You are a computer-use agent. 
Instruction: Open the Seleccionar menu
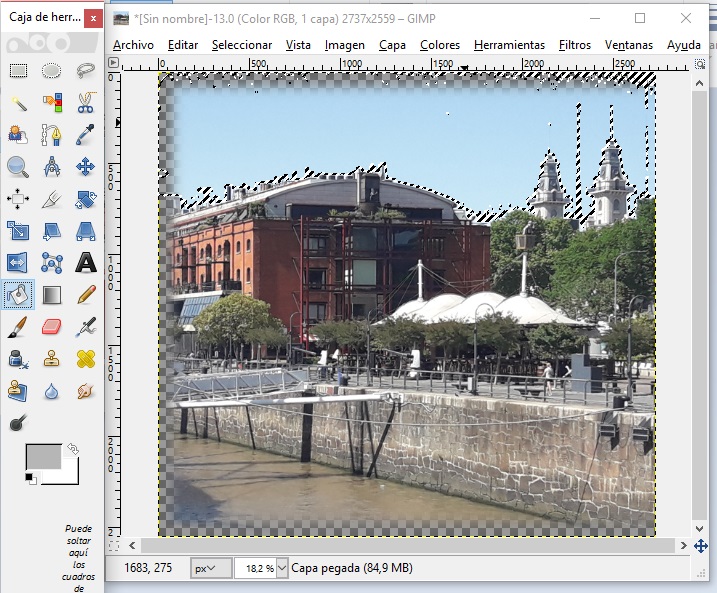pyautogui.click(x=242, y=45)
